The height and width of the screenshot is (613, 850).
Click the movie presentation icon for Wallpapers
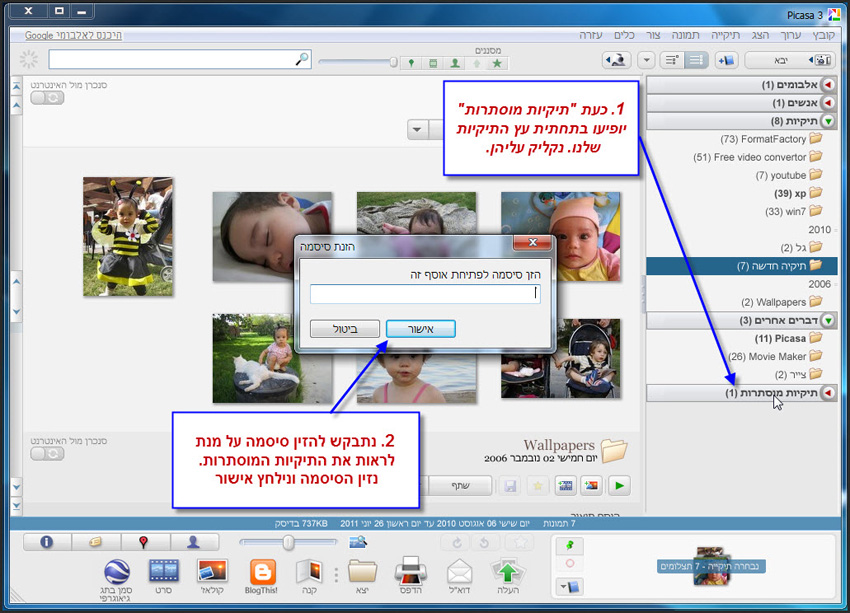coord(565,486)
